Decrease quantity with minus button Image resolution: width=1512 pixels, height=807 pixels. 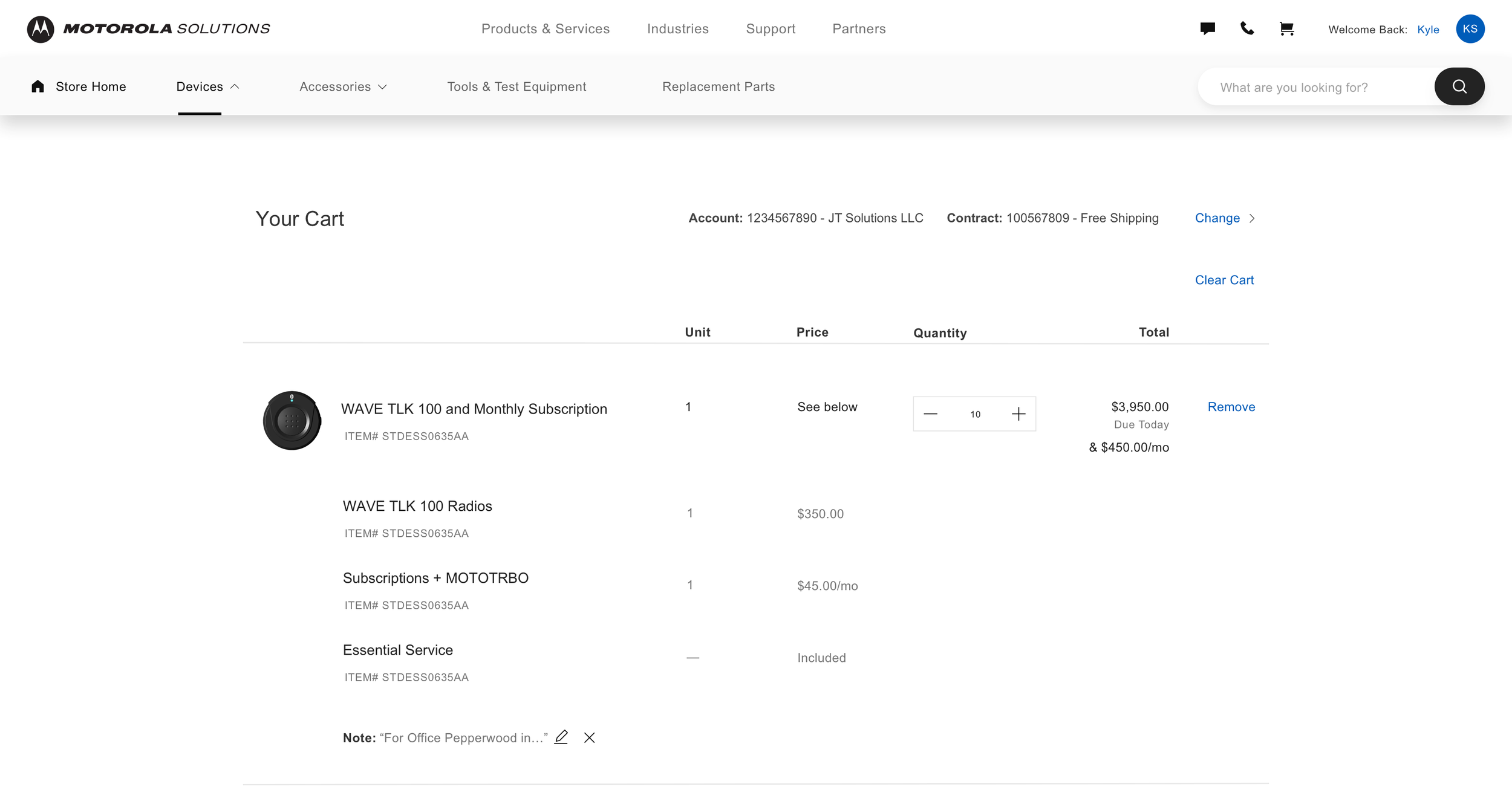click(930, 414)
